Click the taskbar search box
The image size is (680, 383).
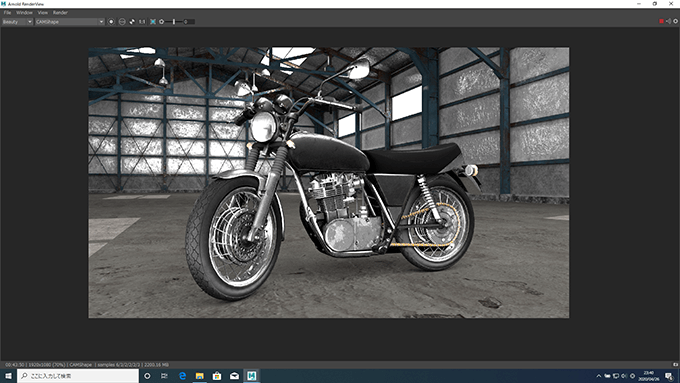(x=78, y=376)
